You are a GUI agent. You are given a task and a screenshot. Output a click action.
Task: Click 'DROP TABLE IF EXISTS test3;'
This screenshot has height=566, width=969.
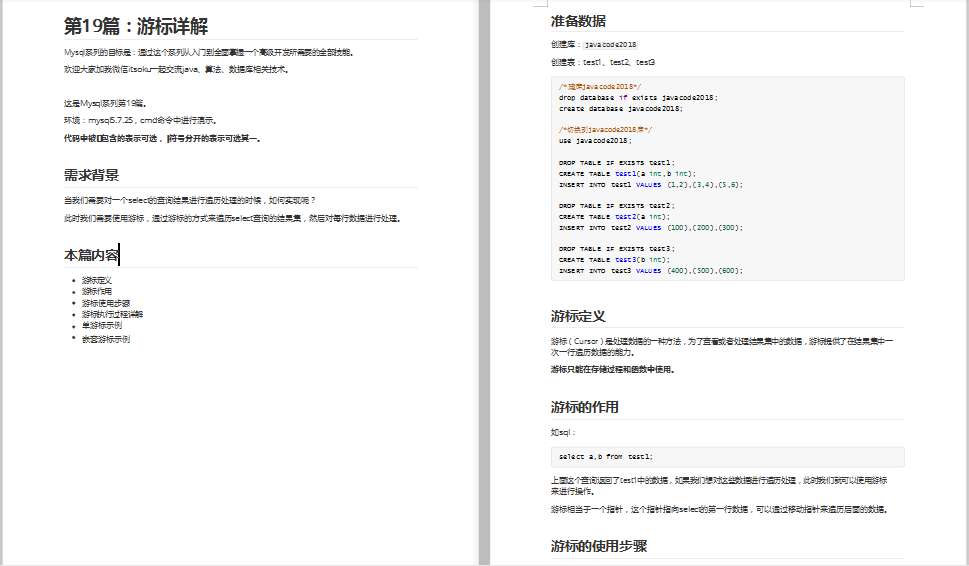pos(617,249)
